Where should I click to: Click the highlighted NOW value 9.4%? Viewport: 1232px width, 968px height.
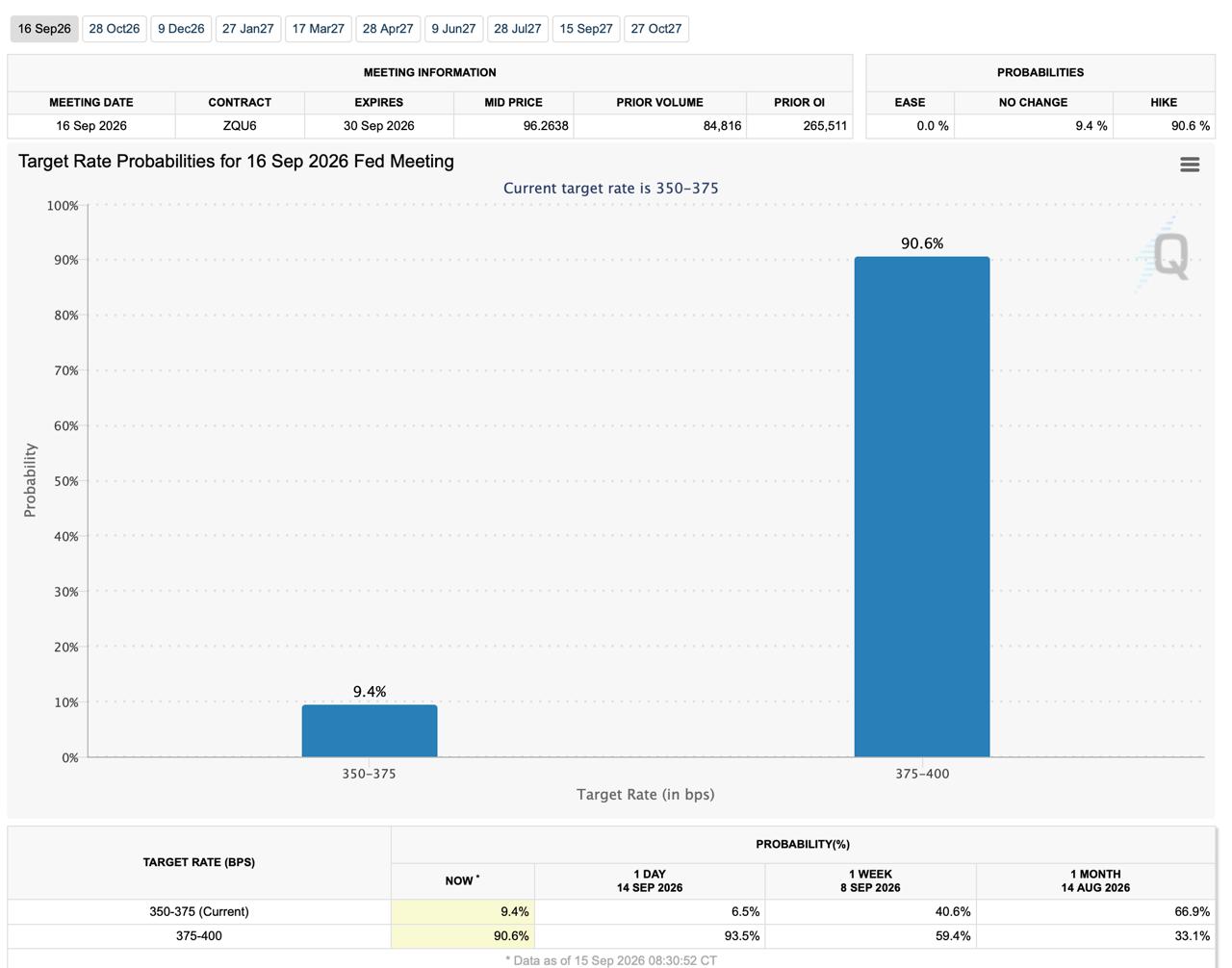pyautogui.click(x=463, y=911)
